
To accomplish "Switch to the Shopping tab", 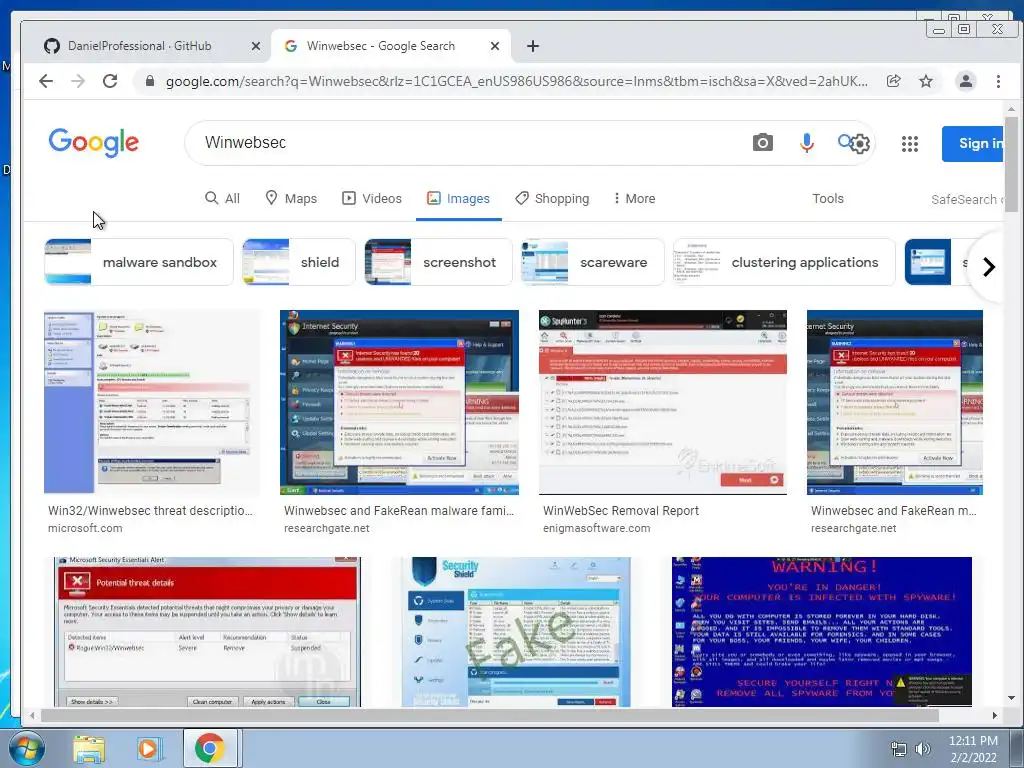I will 552,199.
